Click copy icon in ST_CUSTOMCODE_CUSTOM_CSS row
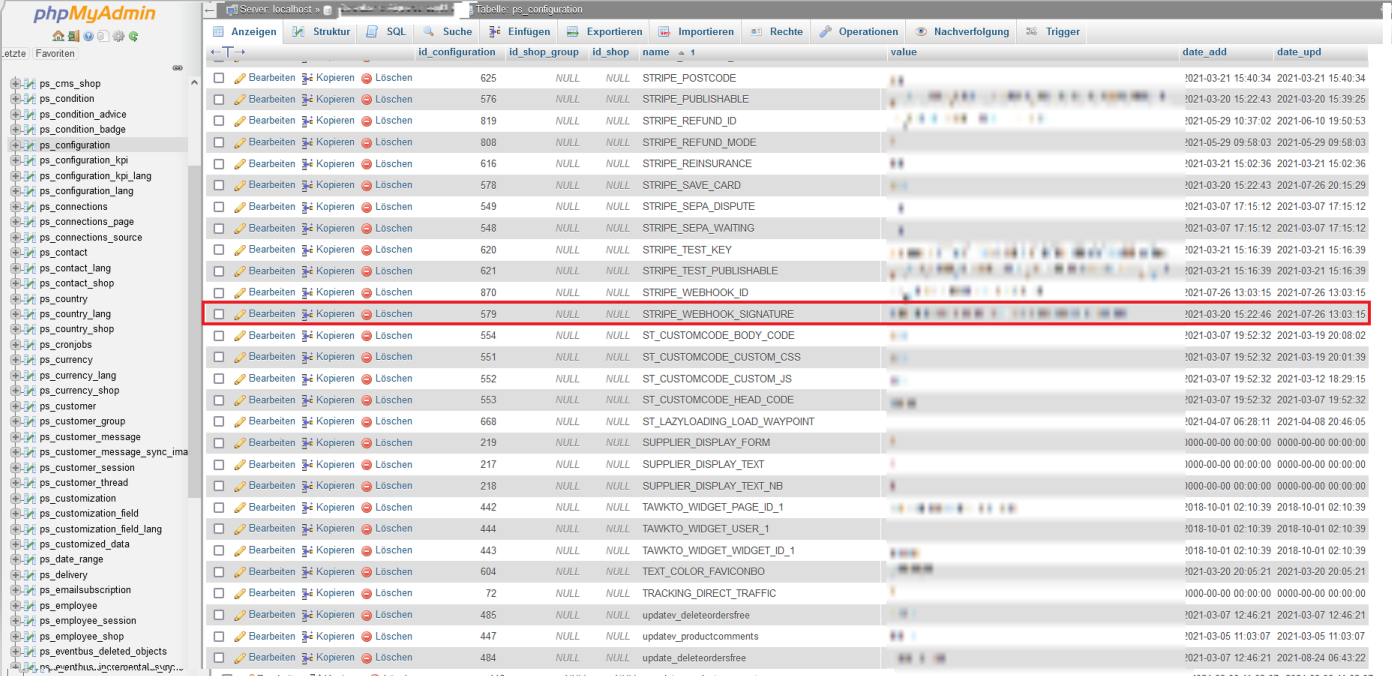This screenshot has width=1392, height=676. pyautogui.click(x=307, y=357)
